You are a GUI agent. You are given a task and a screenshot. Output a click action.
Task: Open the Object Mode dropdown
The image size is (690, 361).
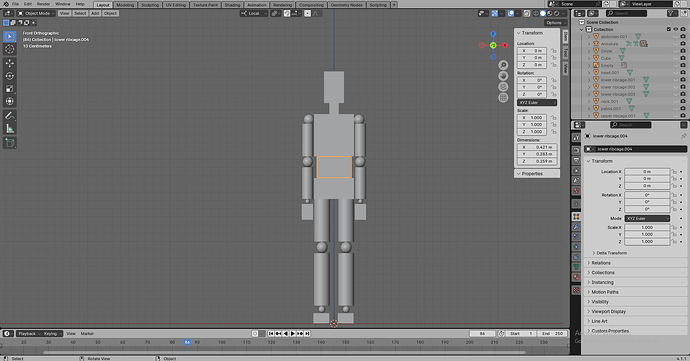coord(36,13)
